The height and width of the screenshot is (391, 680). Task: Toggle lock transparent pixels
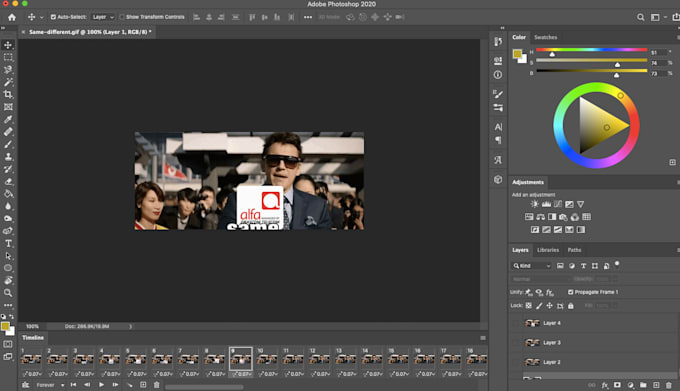pyautogui.click(x=528, y=306)
